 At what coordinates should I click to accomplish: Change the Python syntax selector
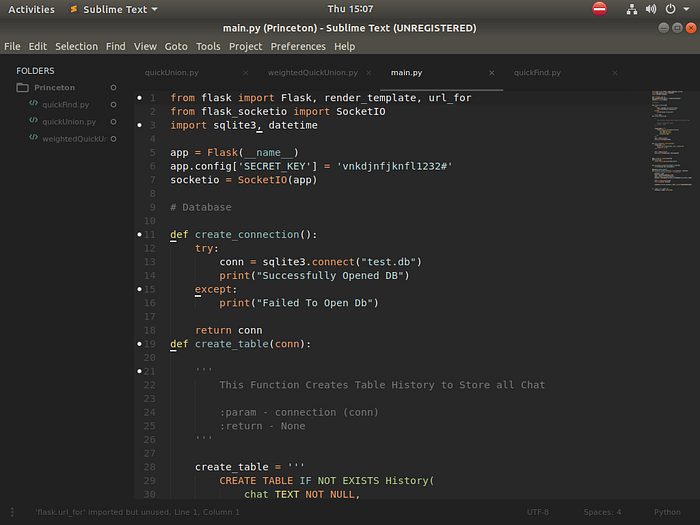tap(667, 512)
